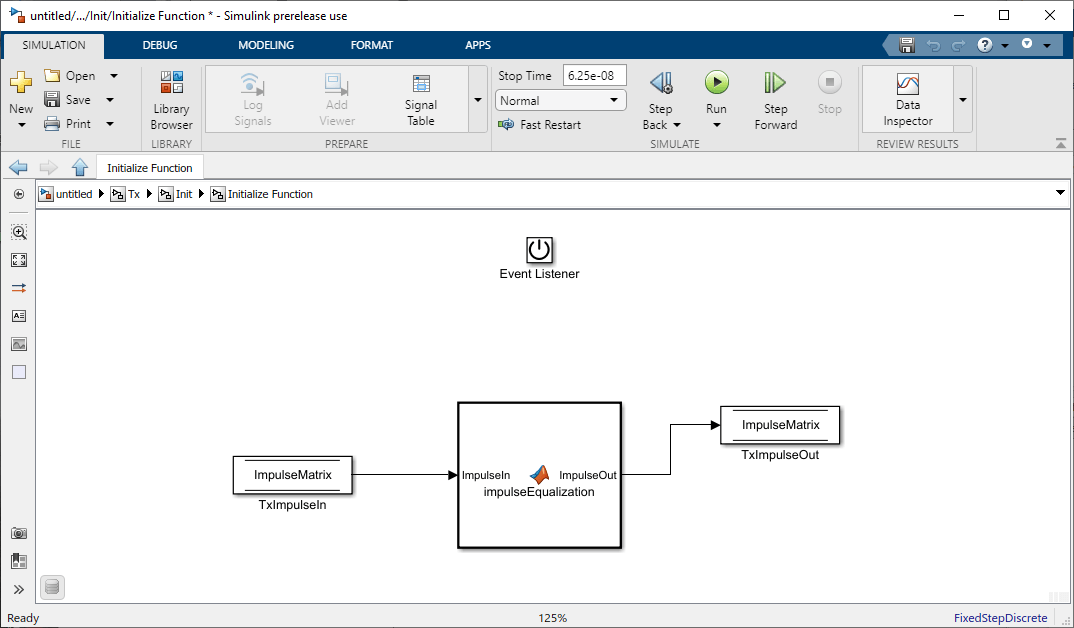Select the TxImpulseIn data store block
Viewport: 1074px width, 628px height.
(292, 475)
